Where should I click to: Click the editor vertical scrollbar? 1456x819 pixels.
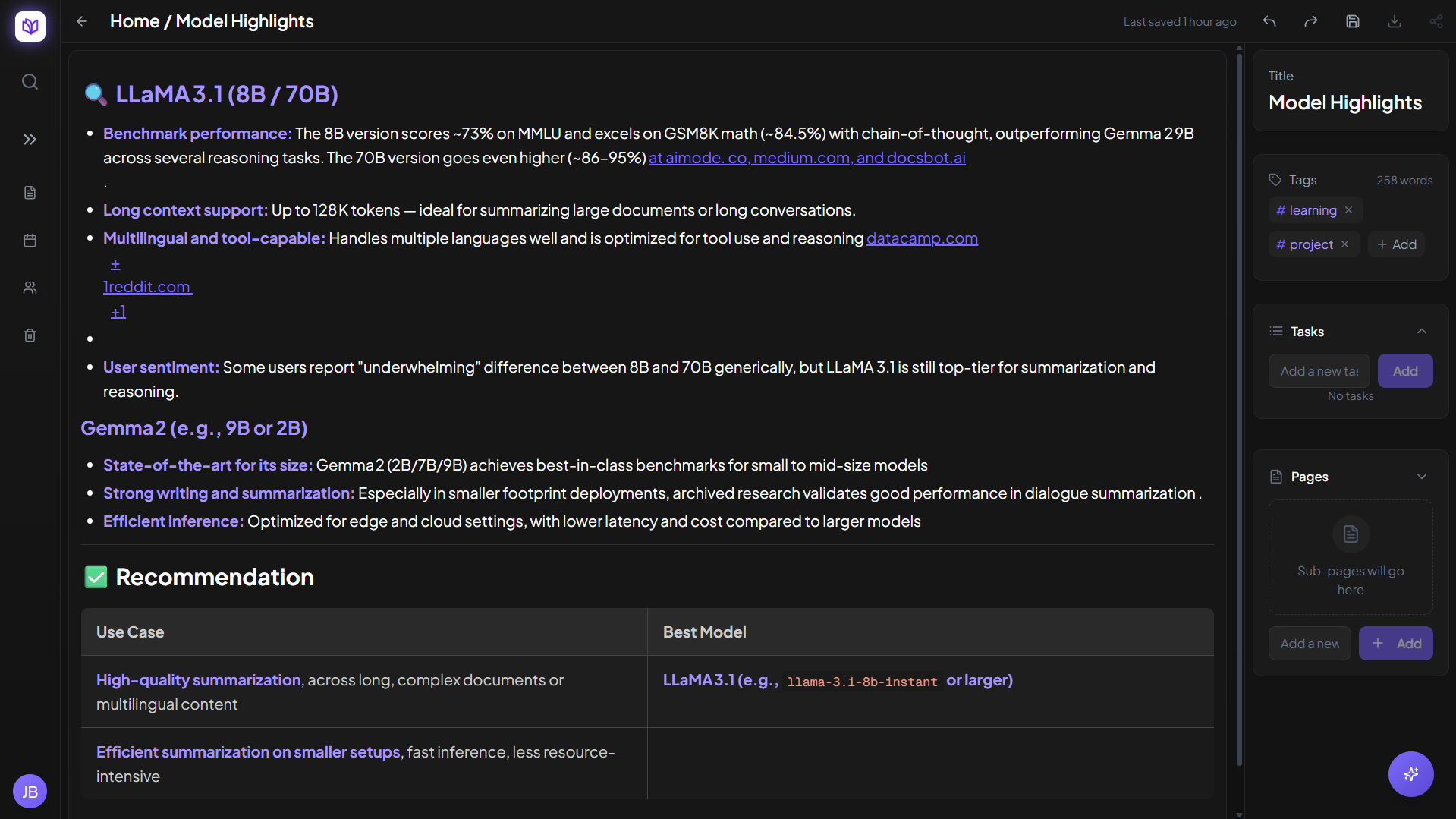(x=1239, y=410)
